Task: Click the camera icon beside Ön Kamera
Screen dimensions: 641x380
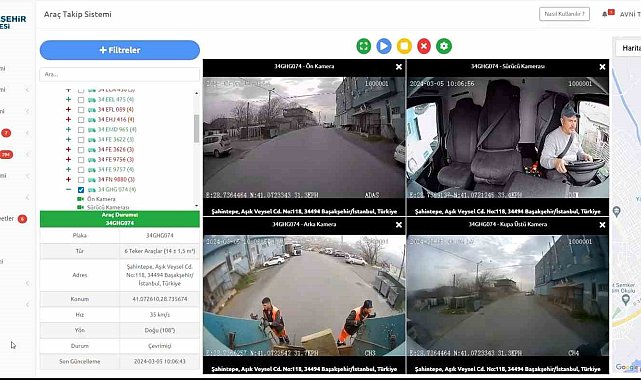Action: tap(81, 199)
